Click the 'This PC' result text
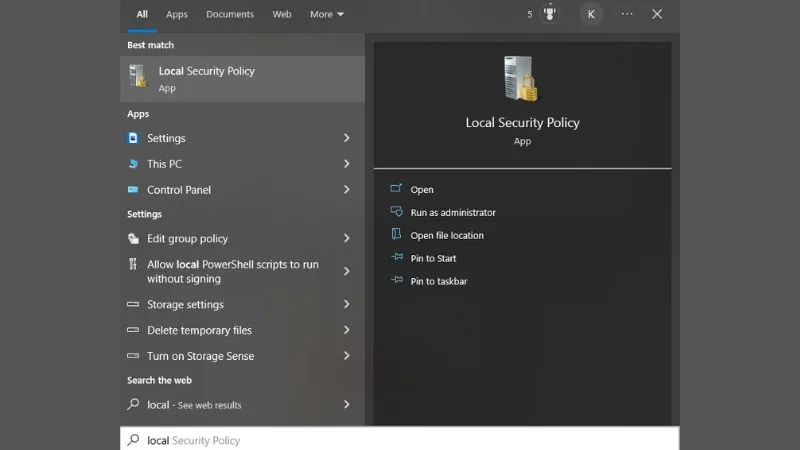 (x=164, y=164)
